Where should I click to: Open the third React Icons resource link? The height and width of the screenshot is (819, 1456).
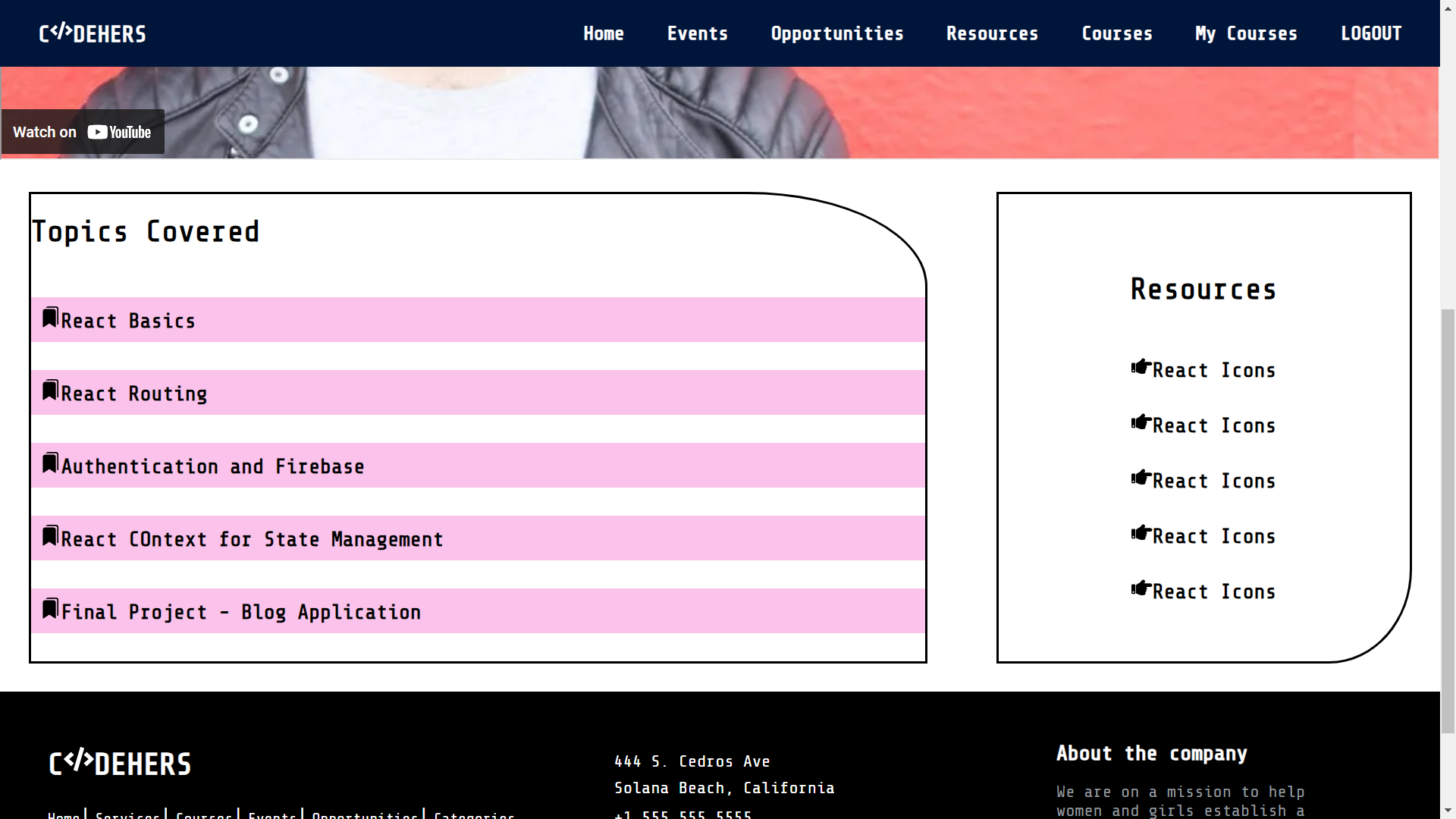click(x=1213, y=482)
